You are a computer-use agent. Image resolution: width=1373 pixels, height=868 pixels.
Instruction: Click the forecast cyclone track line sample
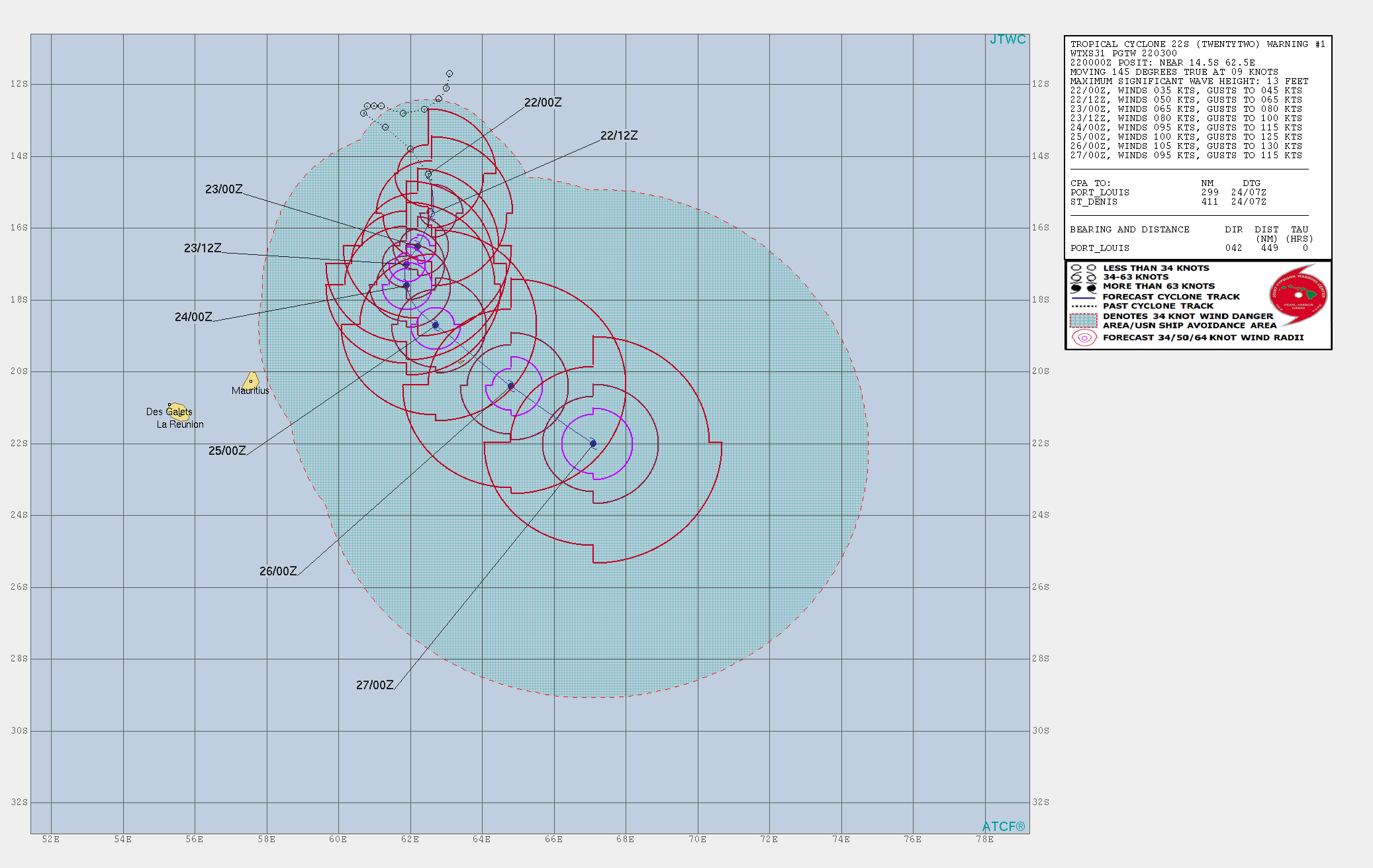[1083, 297]
